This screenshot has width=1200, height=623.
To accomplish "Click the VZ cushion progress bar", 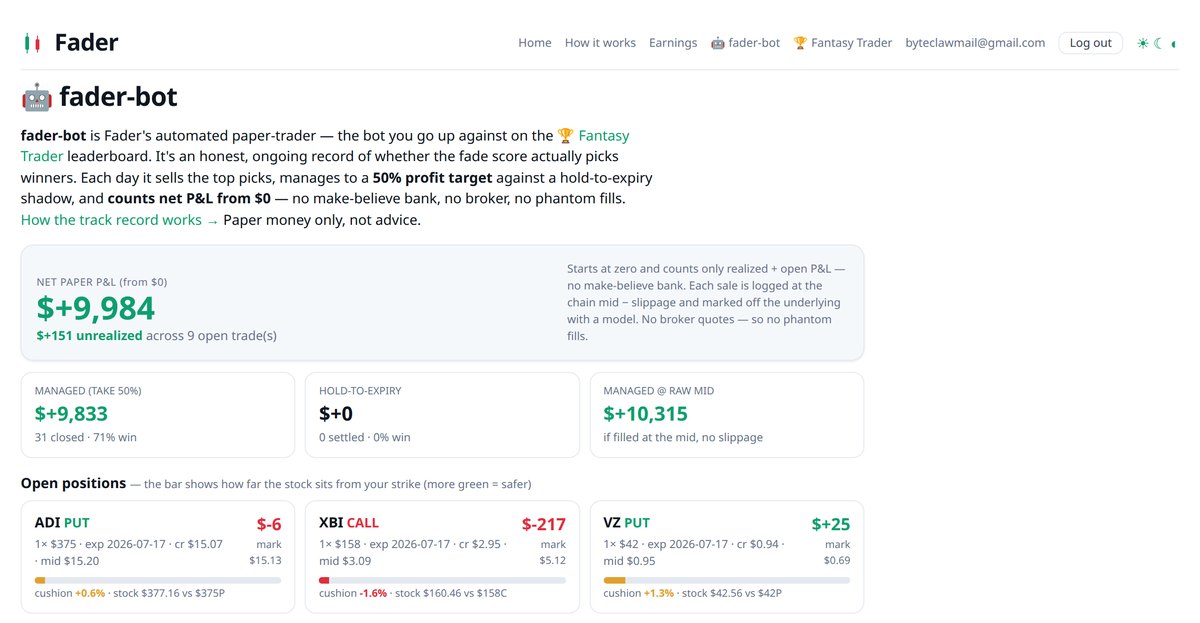I will (727, 580).
